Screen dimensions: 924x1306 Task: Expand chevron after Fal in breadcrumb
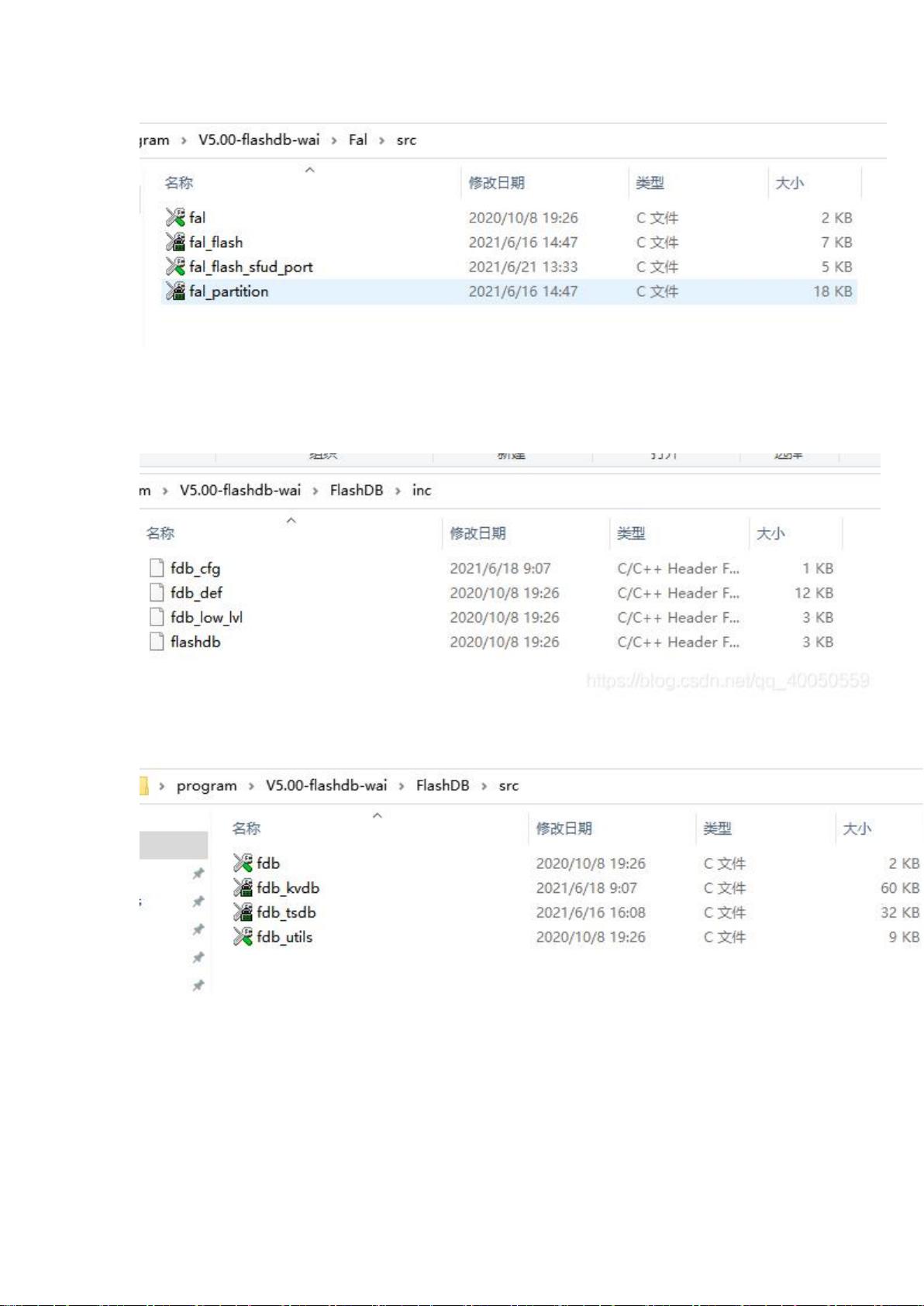point(381,140)
